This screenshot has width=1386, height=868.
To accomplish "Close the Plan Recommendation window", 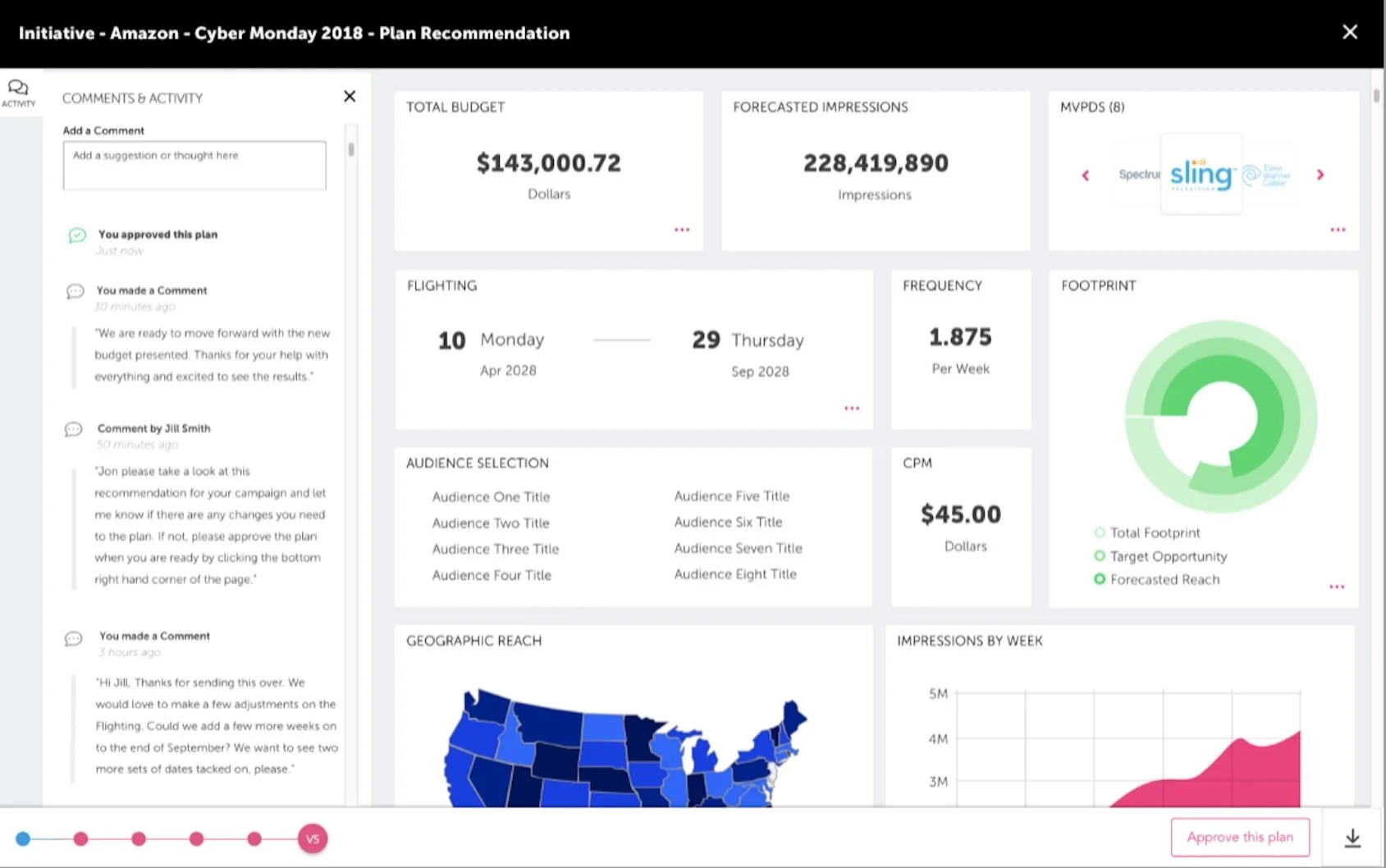I will [1350, 32].
